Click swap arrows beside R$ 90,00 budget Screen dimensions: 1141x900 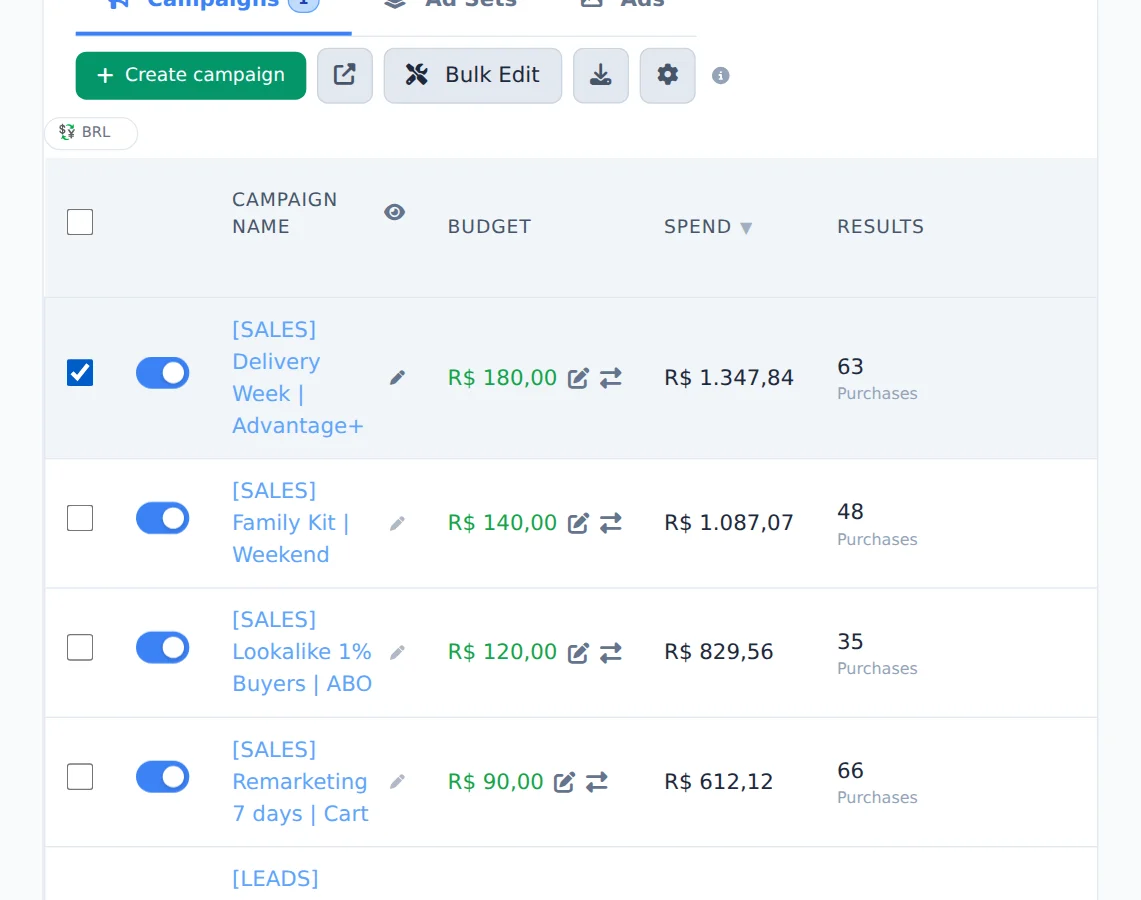[x=597, y=782]
